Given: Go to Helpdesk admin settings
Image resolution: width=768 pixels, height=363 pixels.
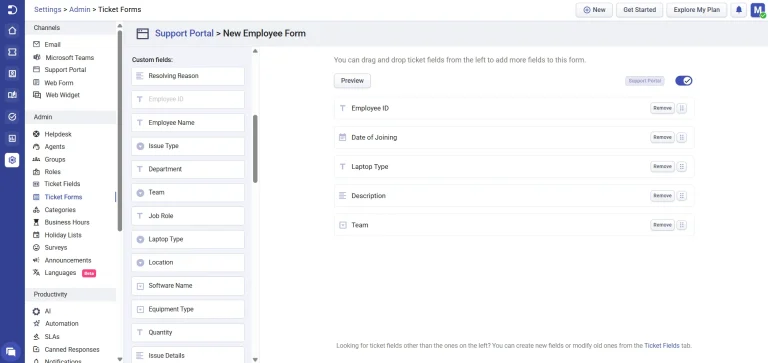Looking at the screenshot, I should tap(58, 134).
